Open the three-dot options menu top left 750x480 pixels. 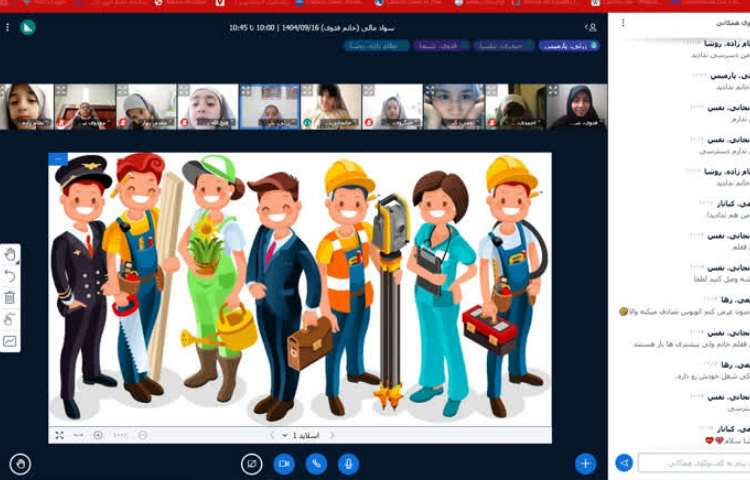tap(7, 27)
